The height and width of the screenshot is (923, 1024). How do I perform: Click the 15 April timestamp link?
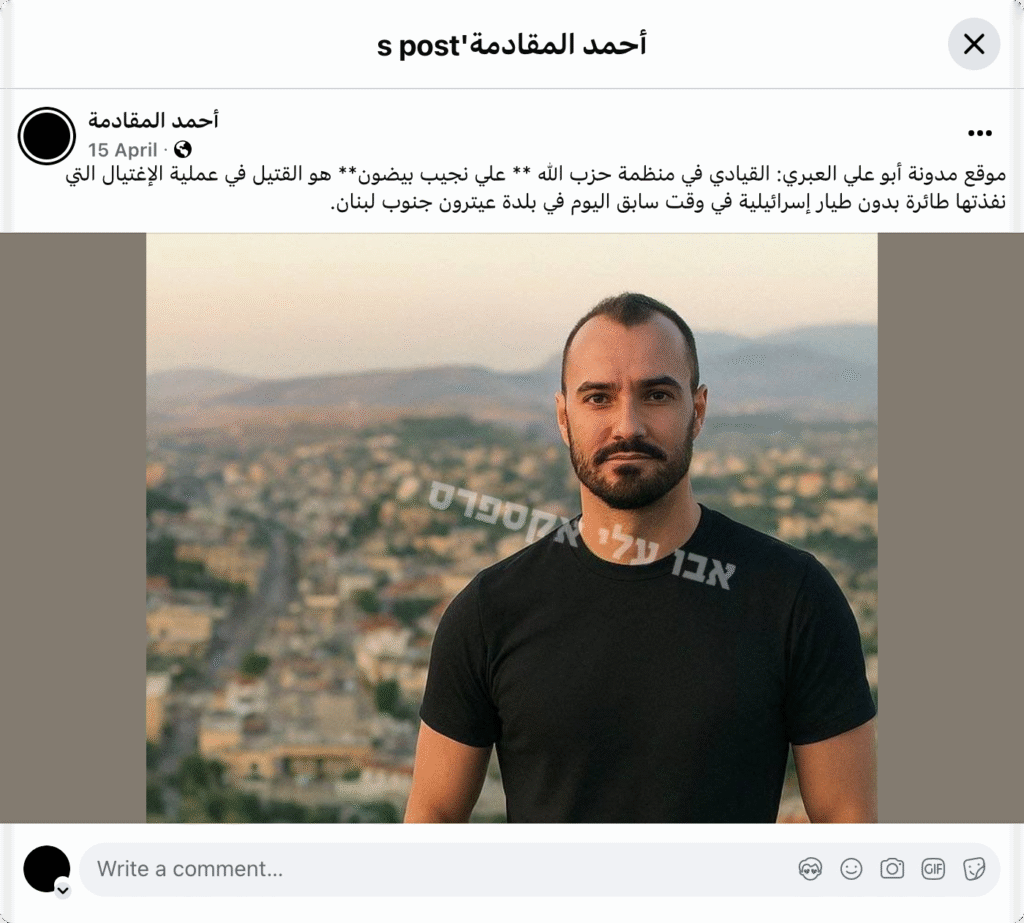[123, 150]
